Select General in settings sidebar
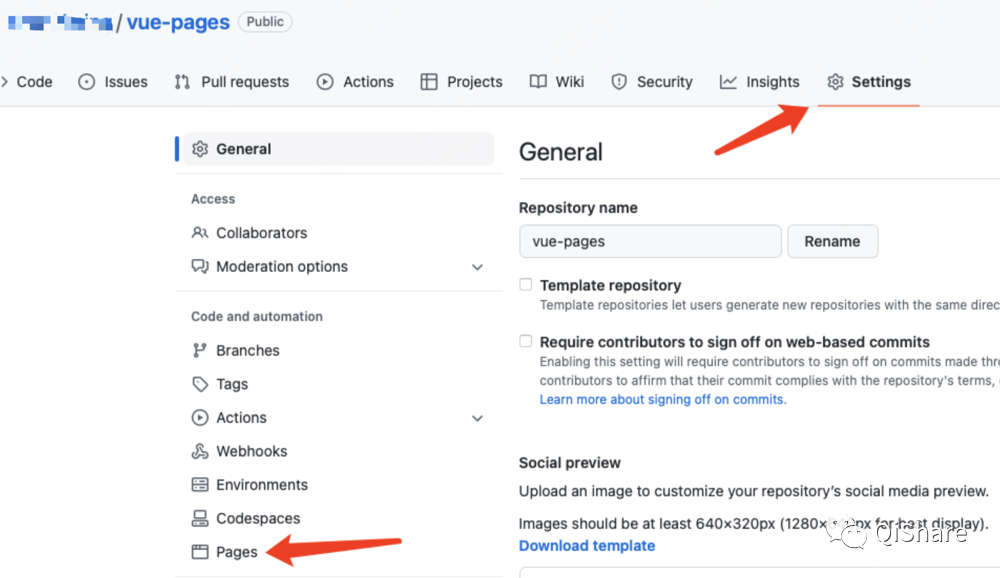This screenshot has height=578, width=1000. click(x=339, y=149)
